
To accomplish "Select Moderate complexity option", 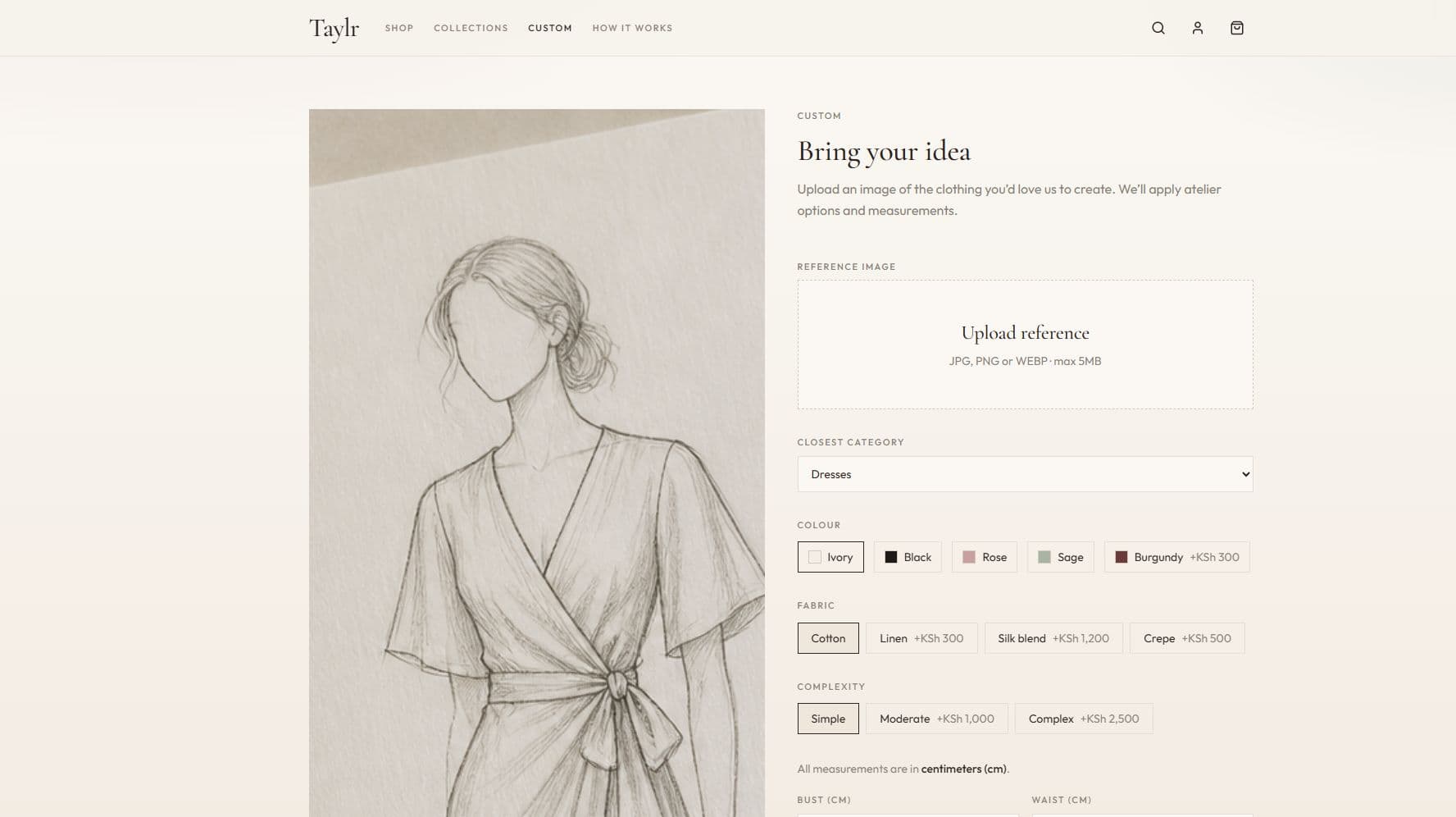I will click(937, 719).
